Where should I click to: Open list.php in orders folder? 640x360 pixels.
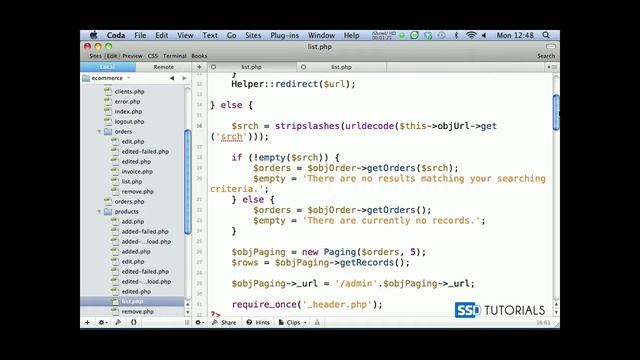tap(132, 182)
